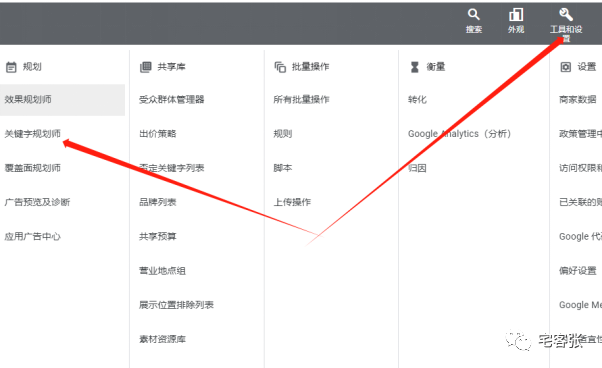Select 出价策略 in shared library
The image size is (602, 368).
pyautogui.click(x=157, y=134)
